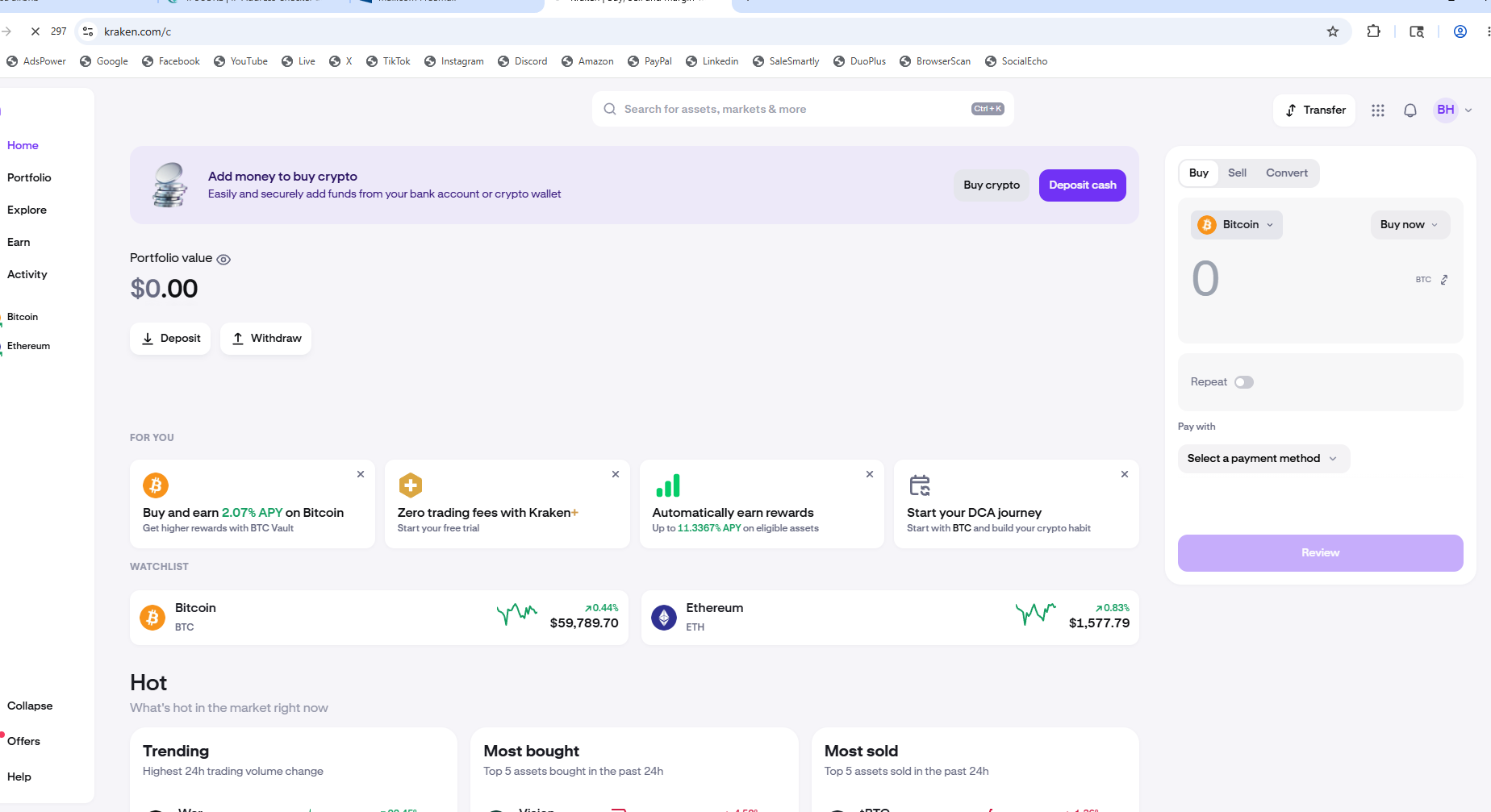Open the PayPal bookmark
Screen dimensions: 1491x812
pyautogui.click(x=649, y=61)
